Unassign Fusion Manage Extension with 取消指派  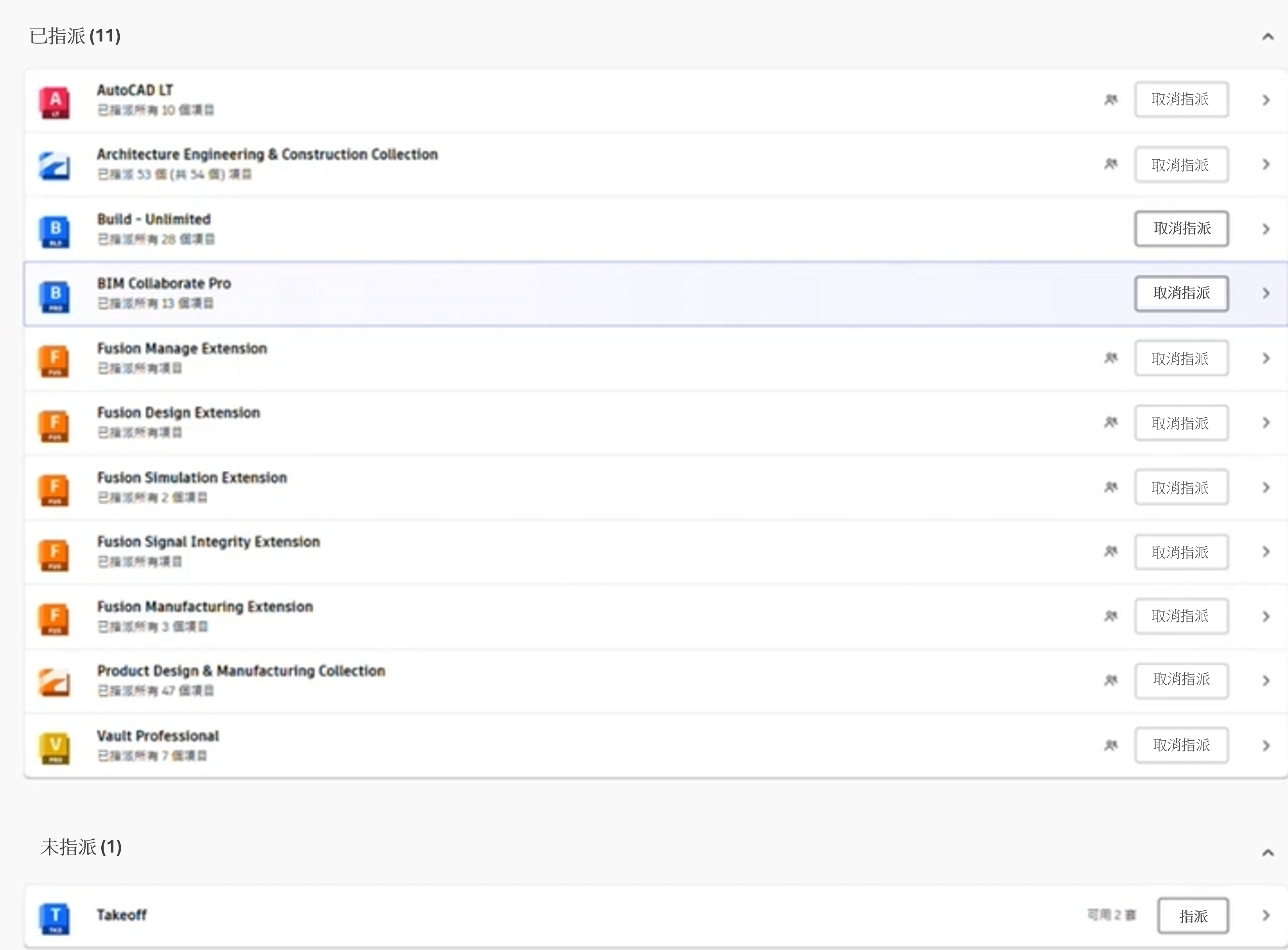coord(1181,358)
